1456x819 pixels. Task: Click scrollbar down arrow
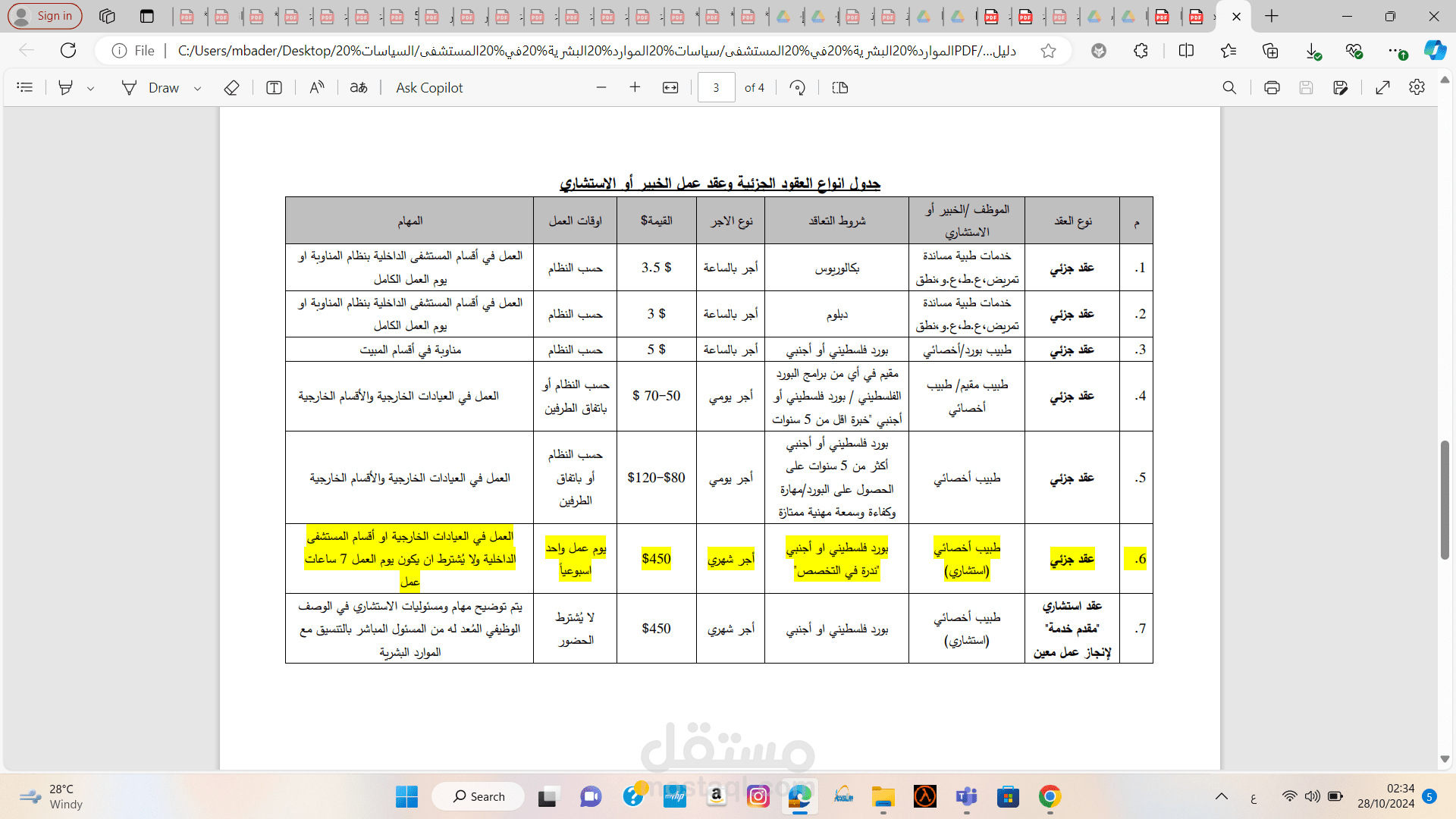coord(1445,759)
